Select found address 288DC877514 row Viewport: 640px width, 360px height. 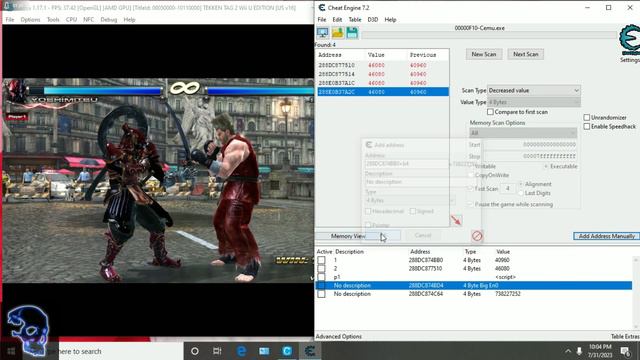click(x=383, y=74)
